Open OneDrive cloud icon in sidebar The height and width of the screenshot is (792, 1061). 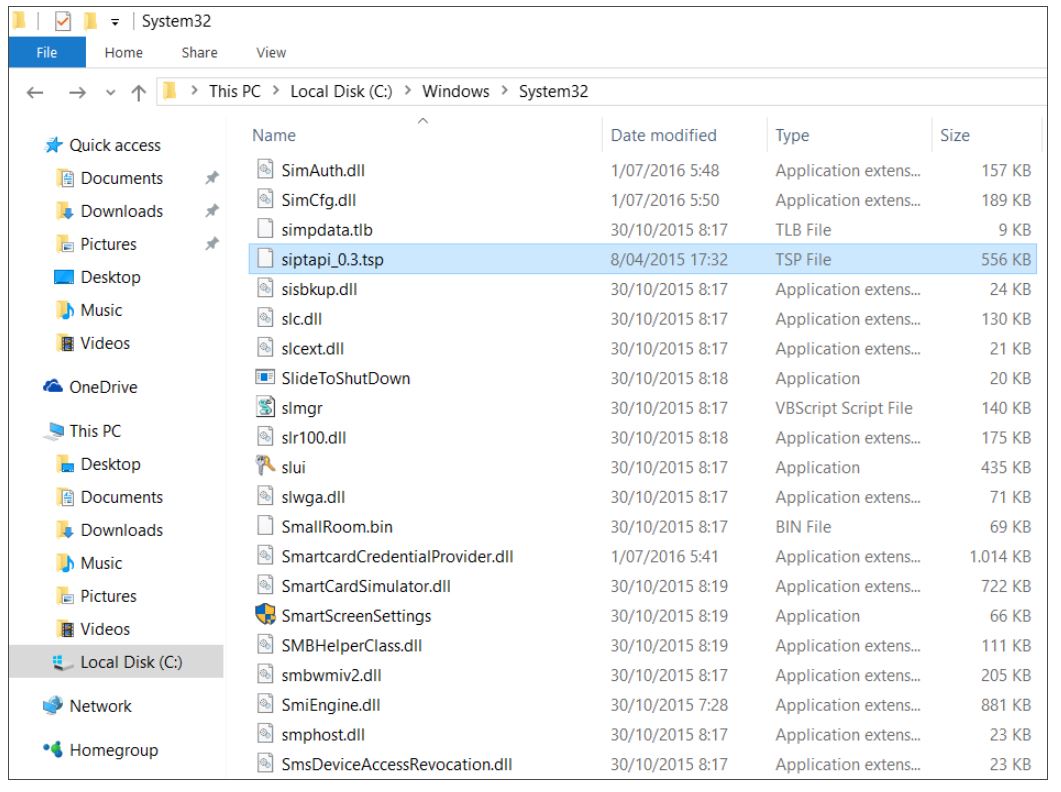[x=54, y=388]
